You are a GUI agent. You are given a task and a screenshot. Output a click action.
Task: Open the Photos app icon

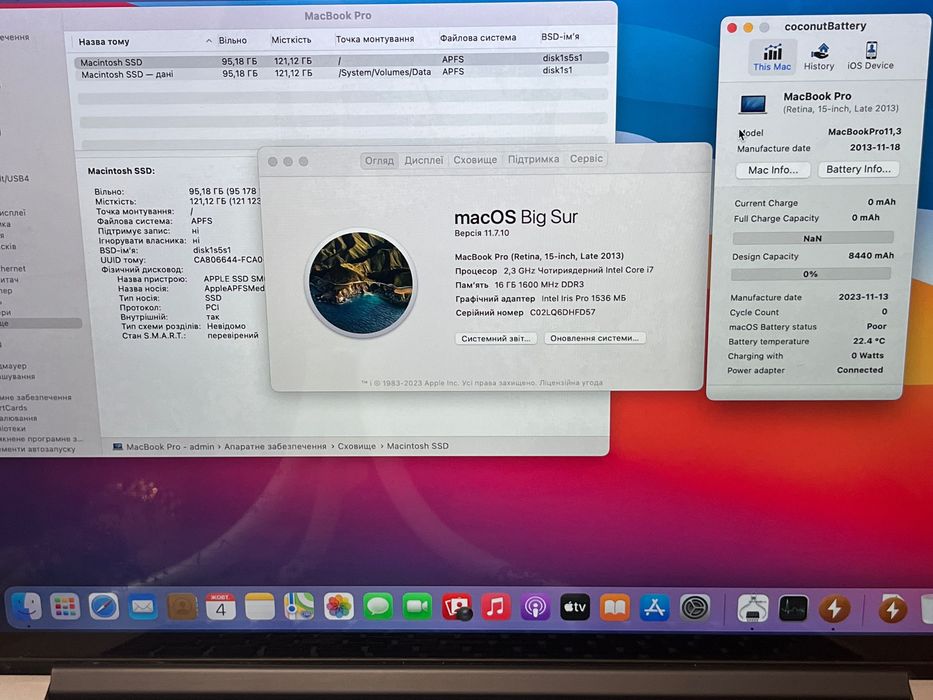coord(339,607)
